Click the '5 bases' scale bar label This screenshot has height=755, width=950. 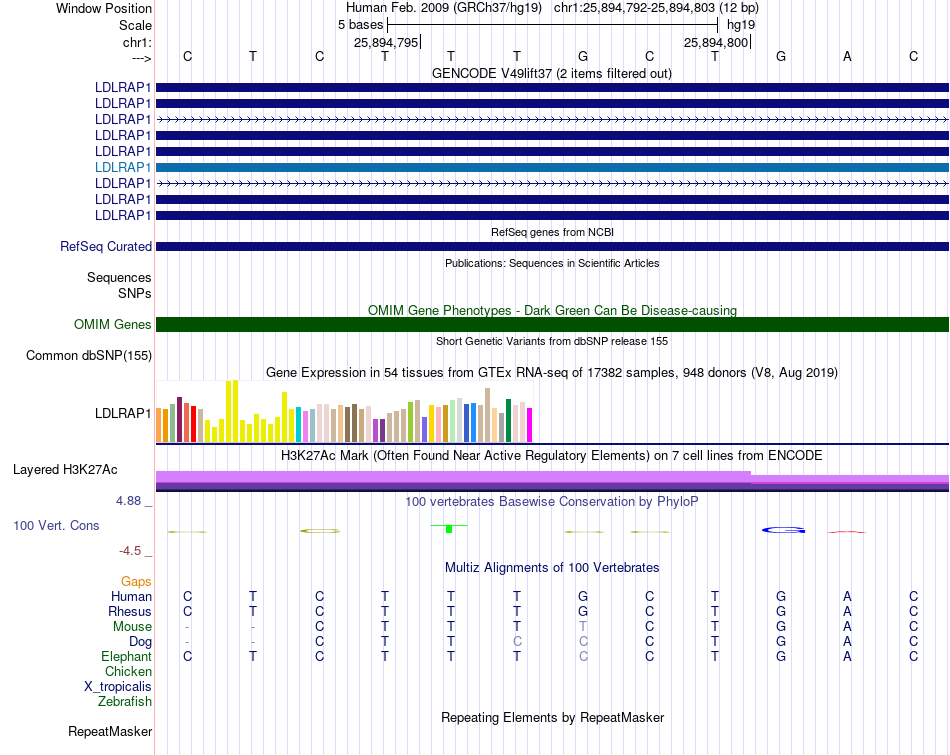click(x=360, y=25)
